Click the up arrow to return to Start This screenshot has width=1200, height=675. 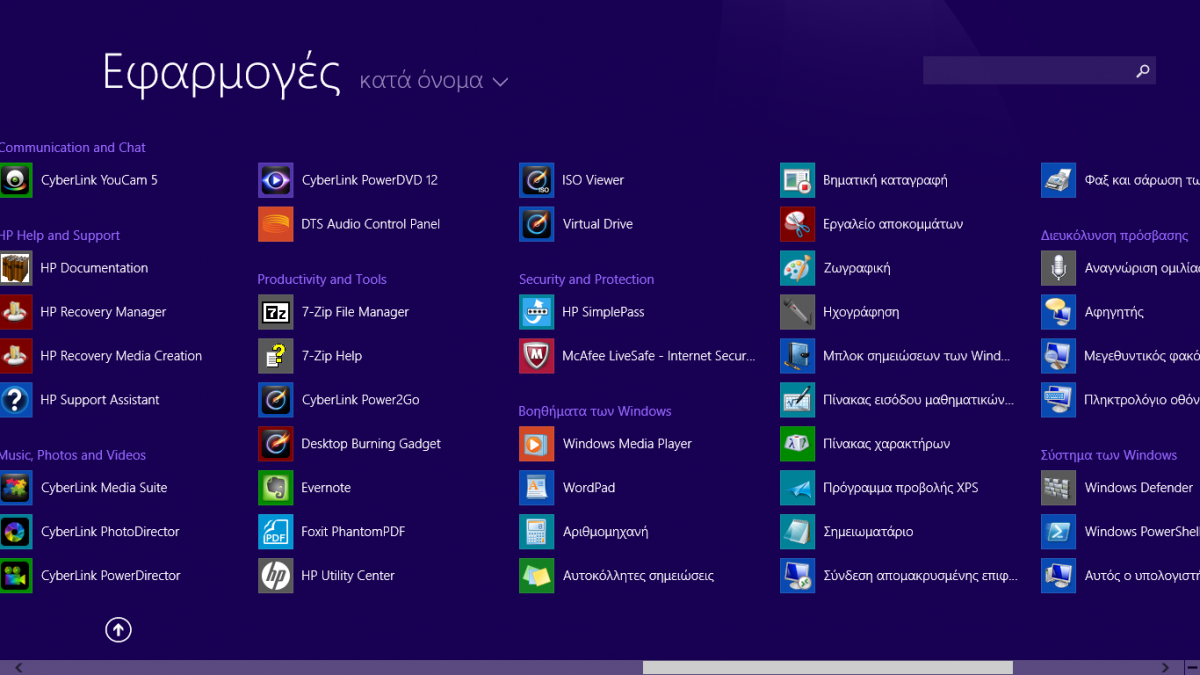point(118,630)
